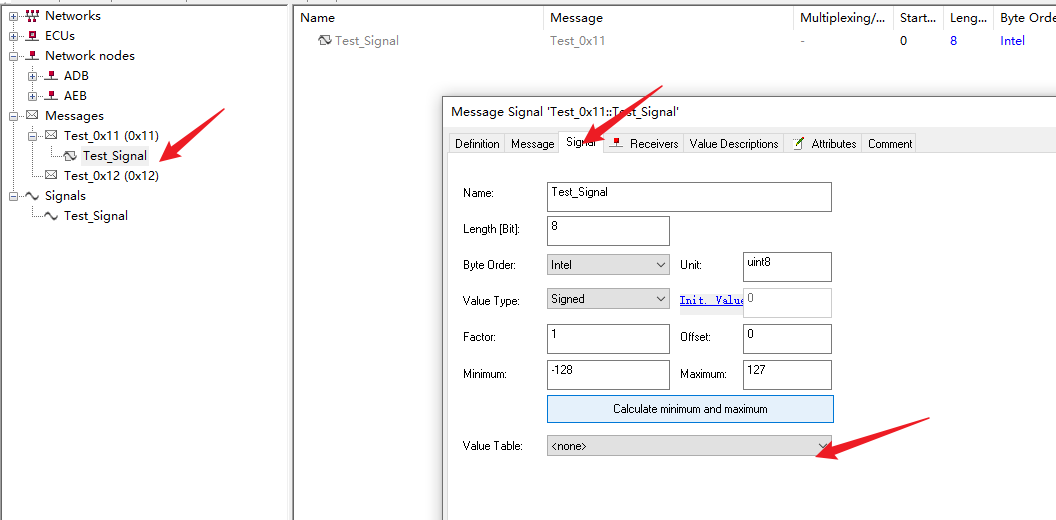Click the wave icon of Test_Signal under Signals
Image resolution: width=1056 pixels, height=520 pixels.
51,216
